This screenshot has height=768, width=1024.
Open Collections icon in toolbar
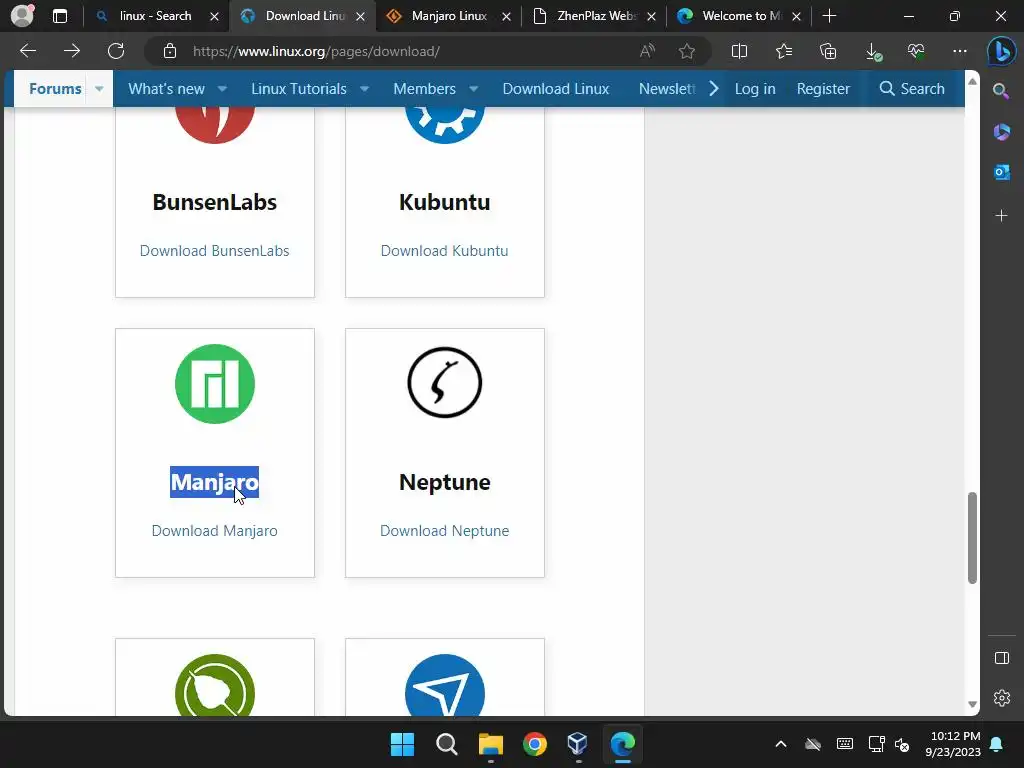click(827, 51)
